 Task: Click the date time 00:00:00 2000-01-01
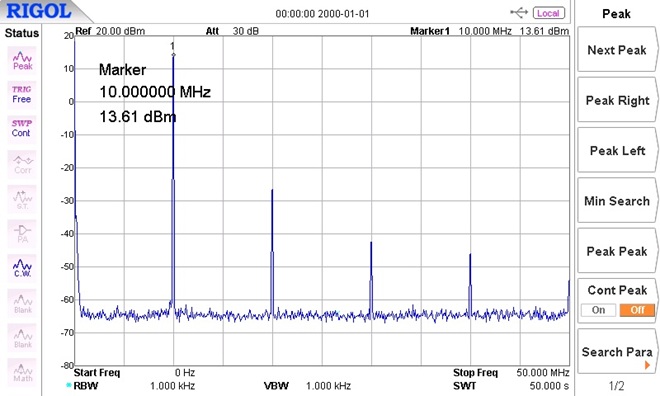click(322, 14)
